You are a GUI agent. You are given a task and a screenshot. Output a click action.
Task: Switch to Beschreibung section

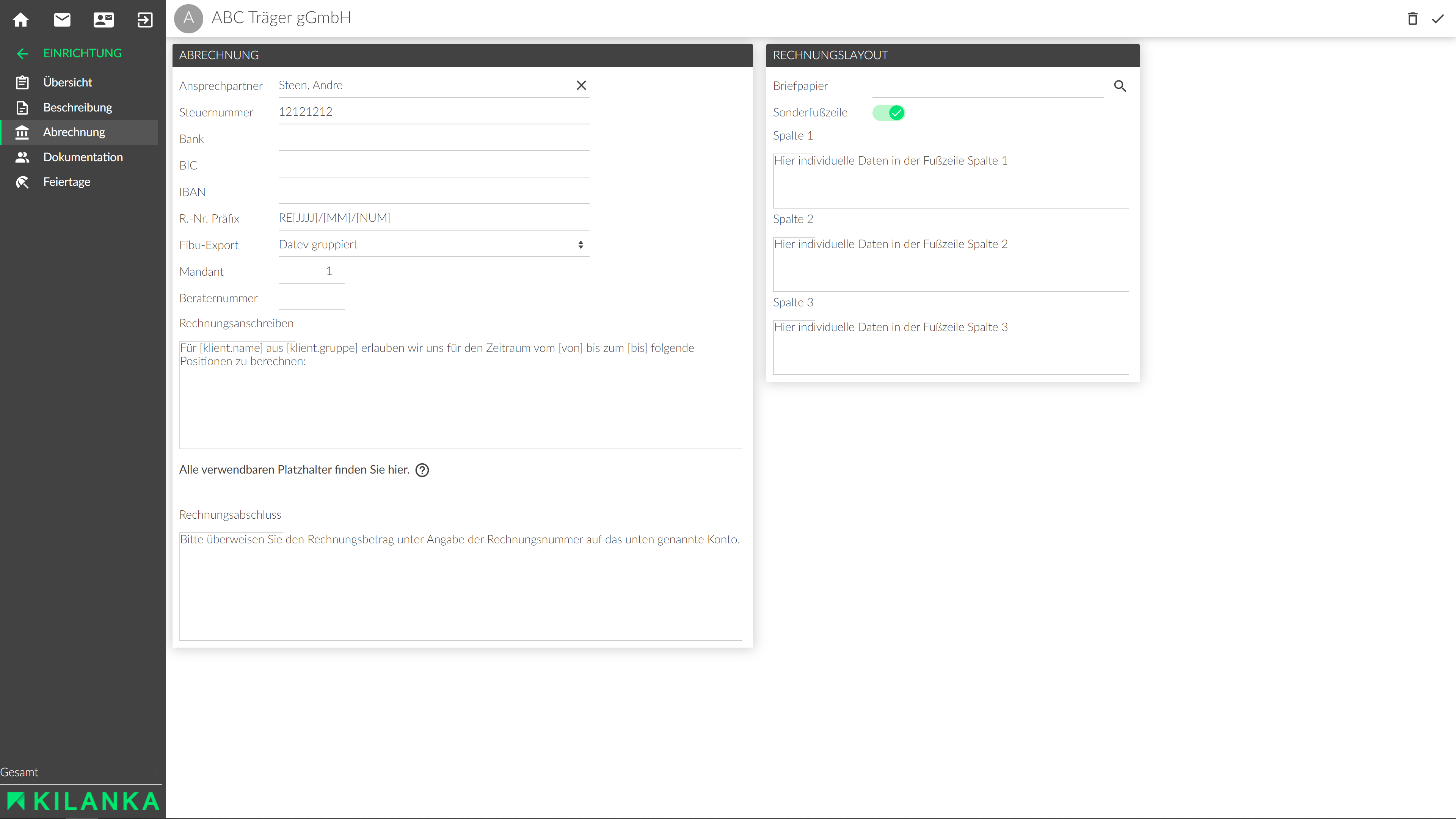(77, 107)
